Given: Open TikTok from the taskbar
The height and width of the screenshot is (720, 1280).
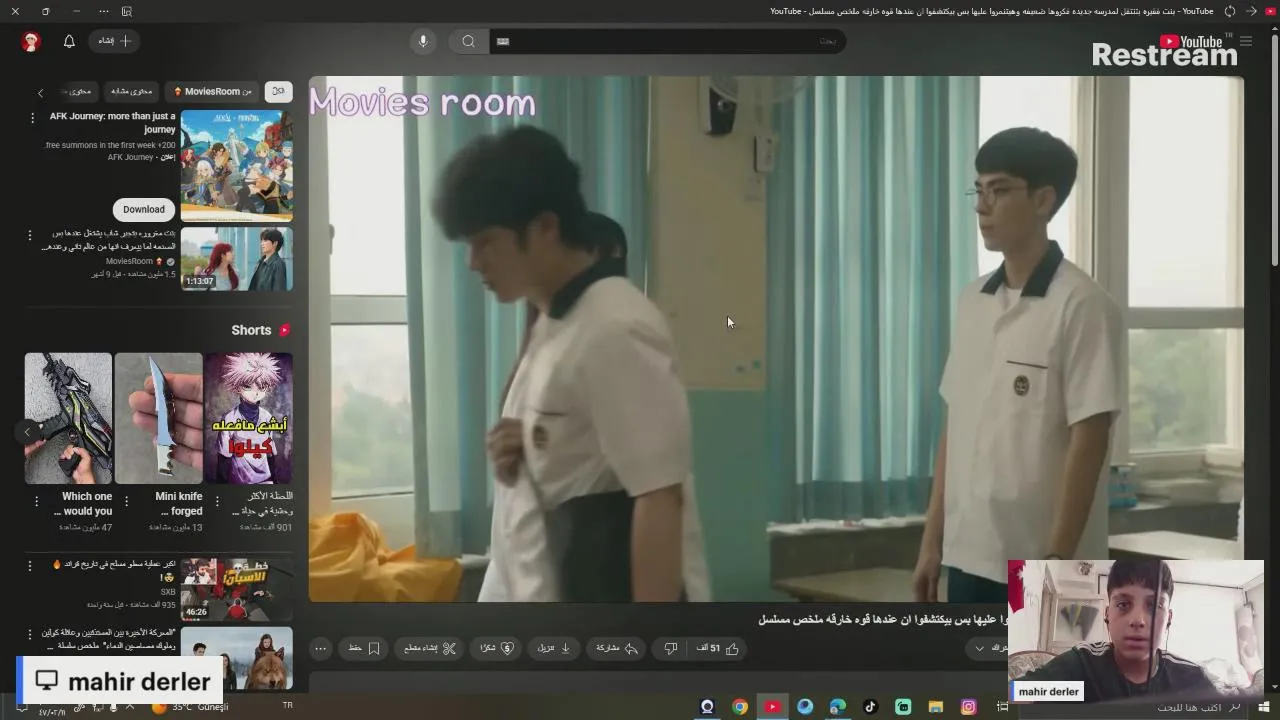Looking at the screenshot, I should [870, 707].
